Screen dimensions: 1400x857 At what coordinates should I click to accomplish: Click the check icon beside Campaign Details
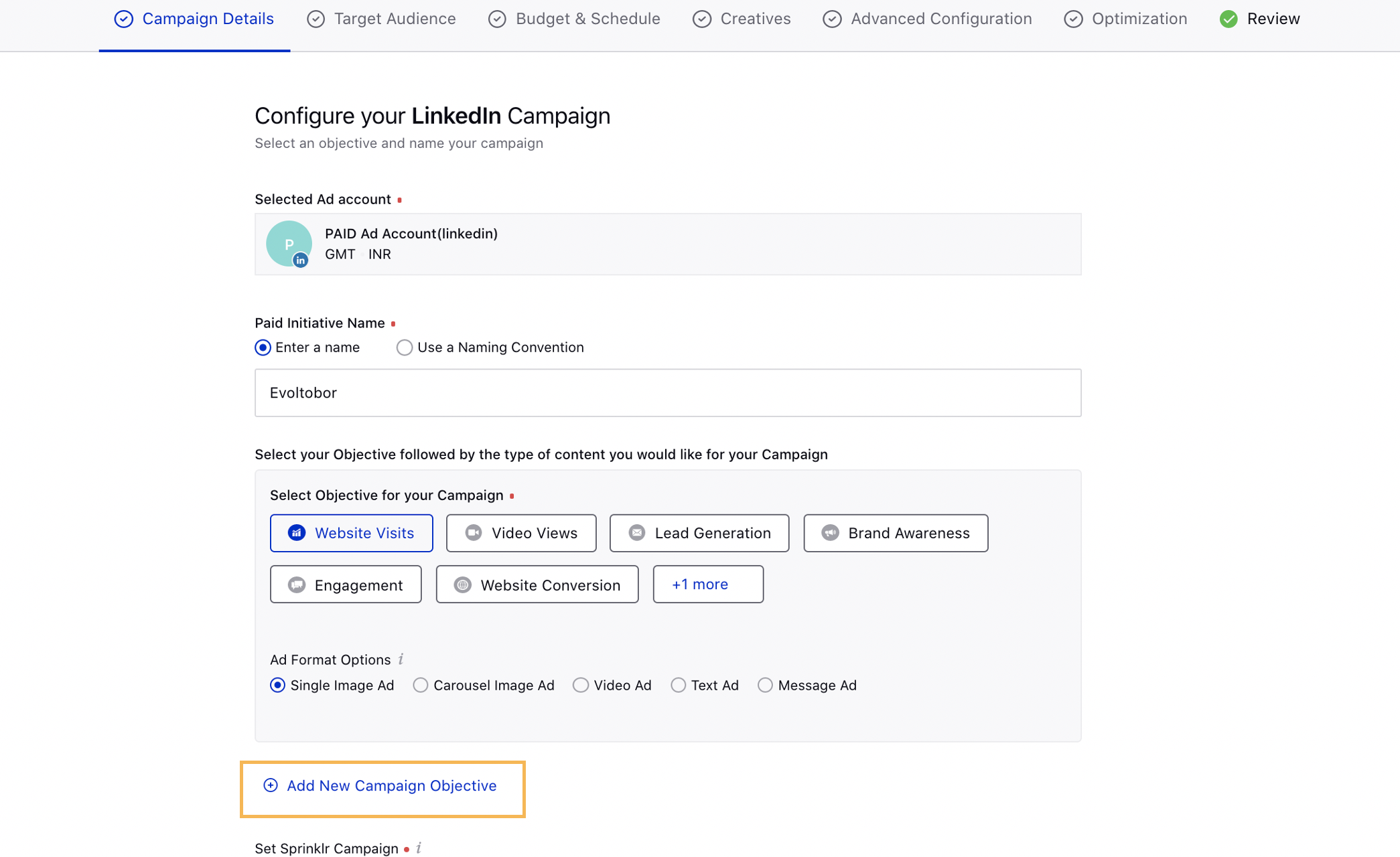point(124,19)
